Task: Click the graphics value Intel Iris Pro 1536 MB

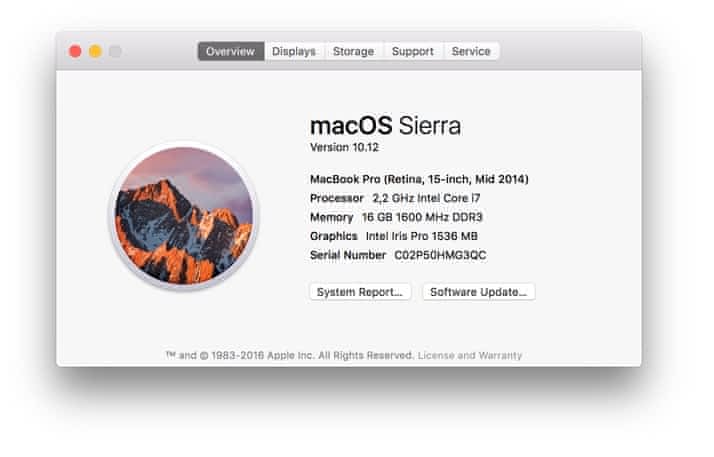Action: 422,236
